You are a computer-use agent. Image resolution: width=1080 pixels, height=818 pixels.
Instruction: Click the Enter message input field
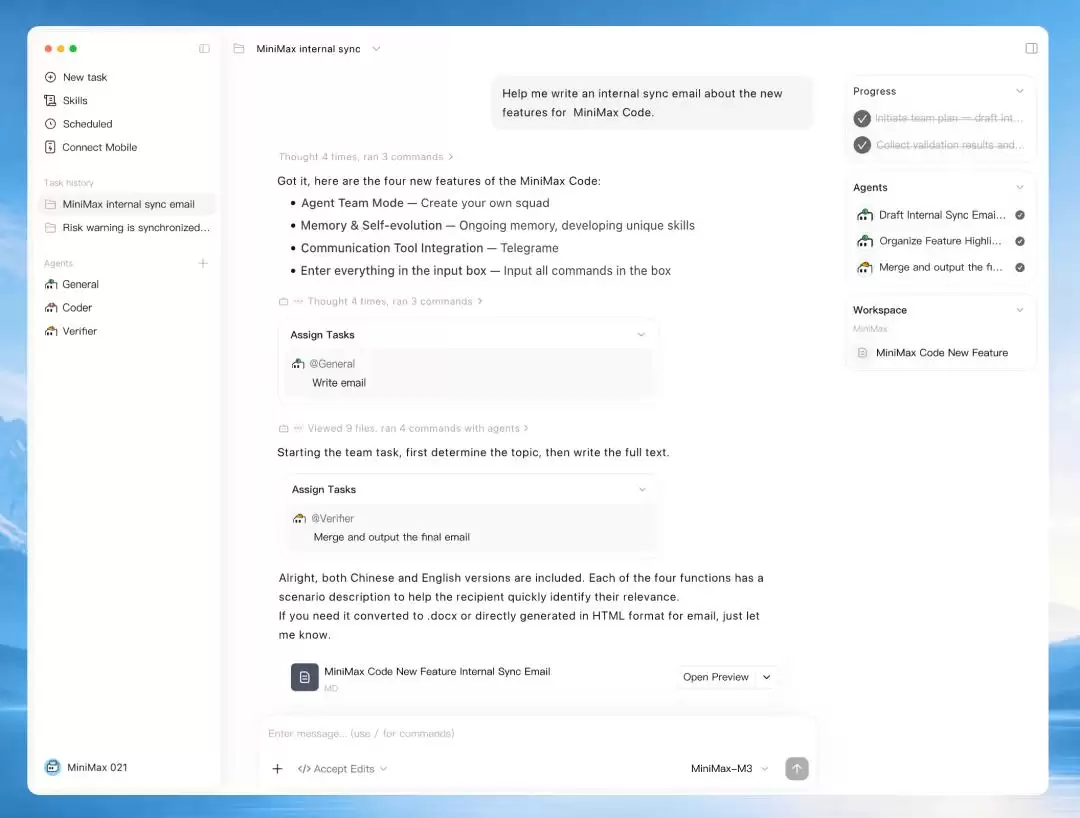(x=537, y=733)
